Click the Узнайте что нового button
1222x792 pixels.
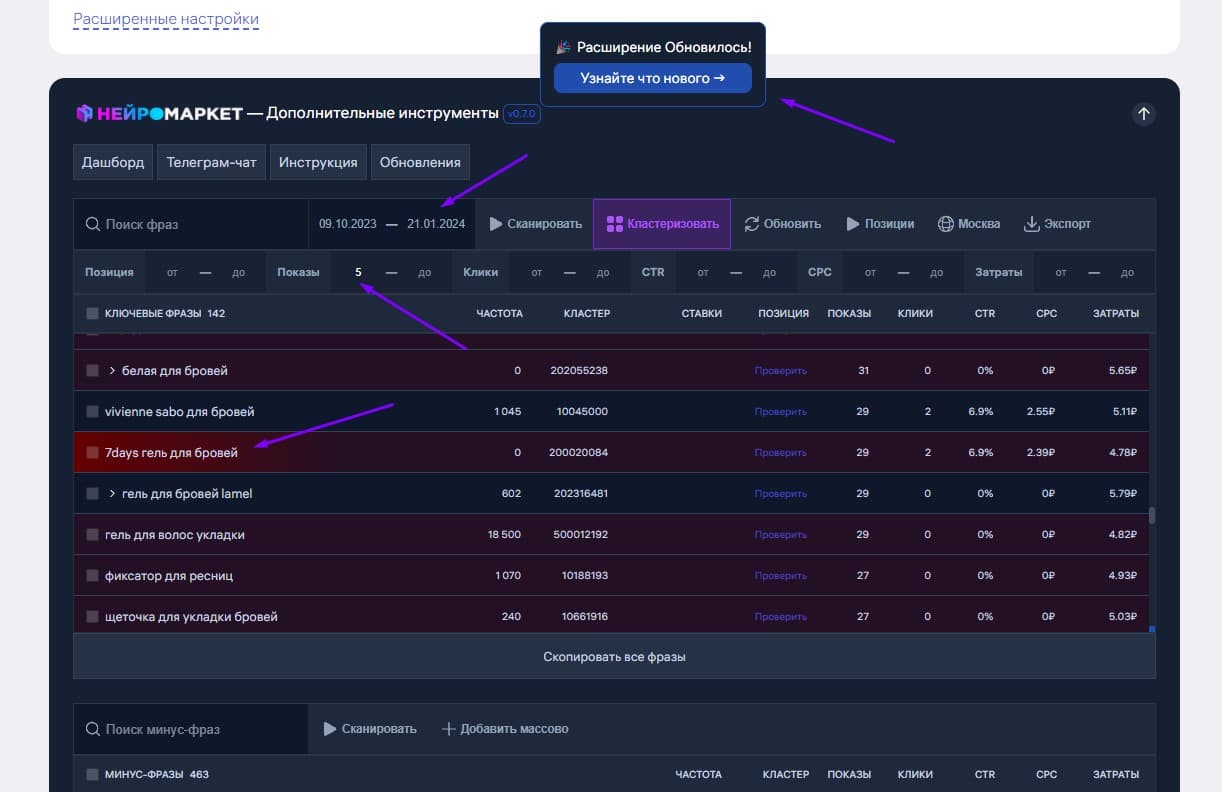[x=653, y=78]
